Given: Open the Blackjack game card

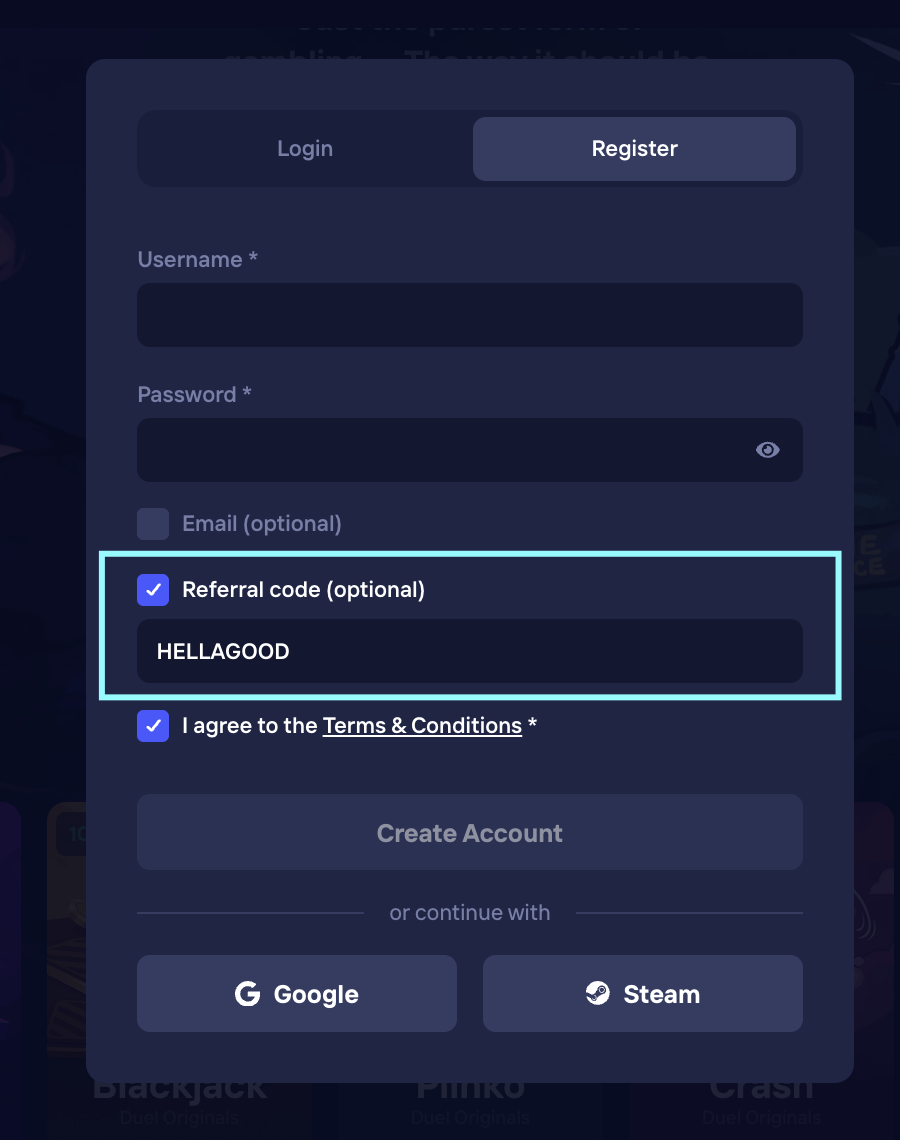Looking at the screenshot, I should [x=180, y=1100].
